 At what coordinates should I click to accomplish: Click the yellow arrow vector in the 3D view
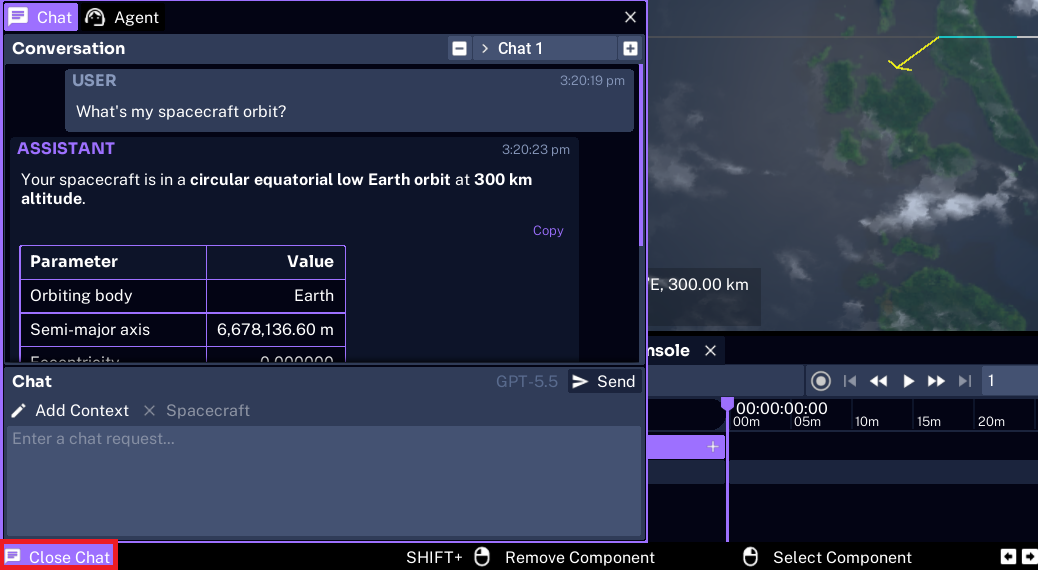(x=914, y=54)
